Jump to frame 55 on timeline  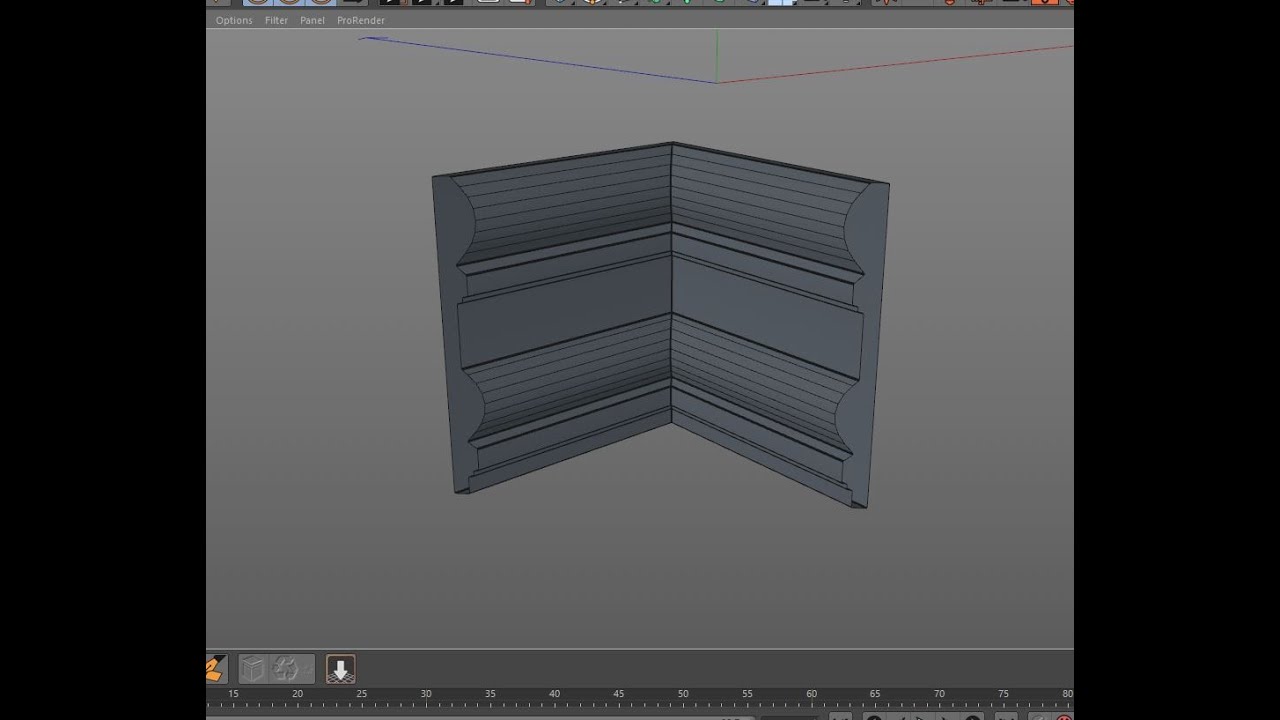pyautogui.click(x=747, y=694)
